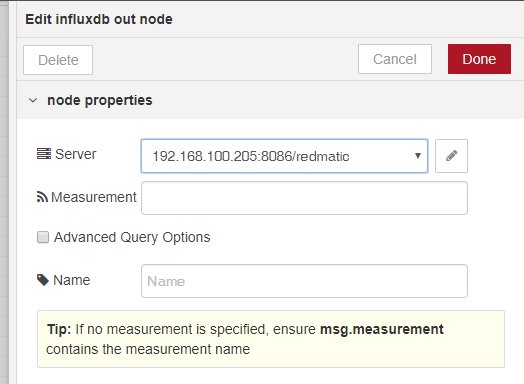Image resolution: width=524 pixels, height=384 pixels.
Task: Focus the Measurement input field
Action: click(304, 198)
